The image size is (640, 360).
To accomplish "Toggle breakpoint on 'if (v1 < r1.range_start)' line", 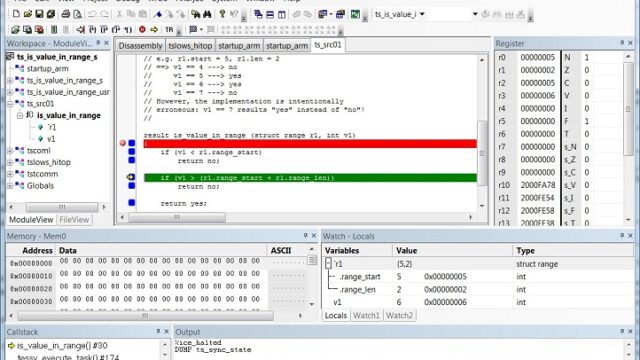I will click(x=131, y=151).
